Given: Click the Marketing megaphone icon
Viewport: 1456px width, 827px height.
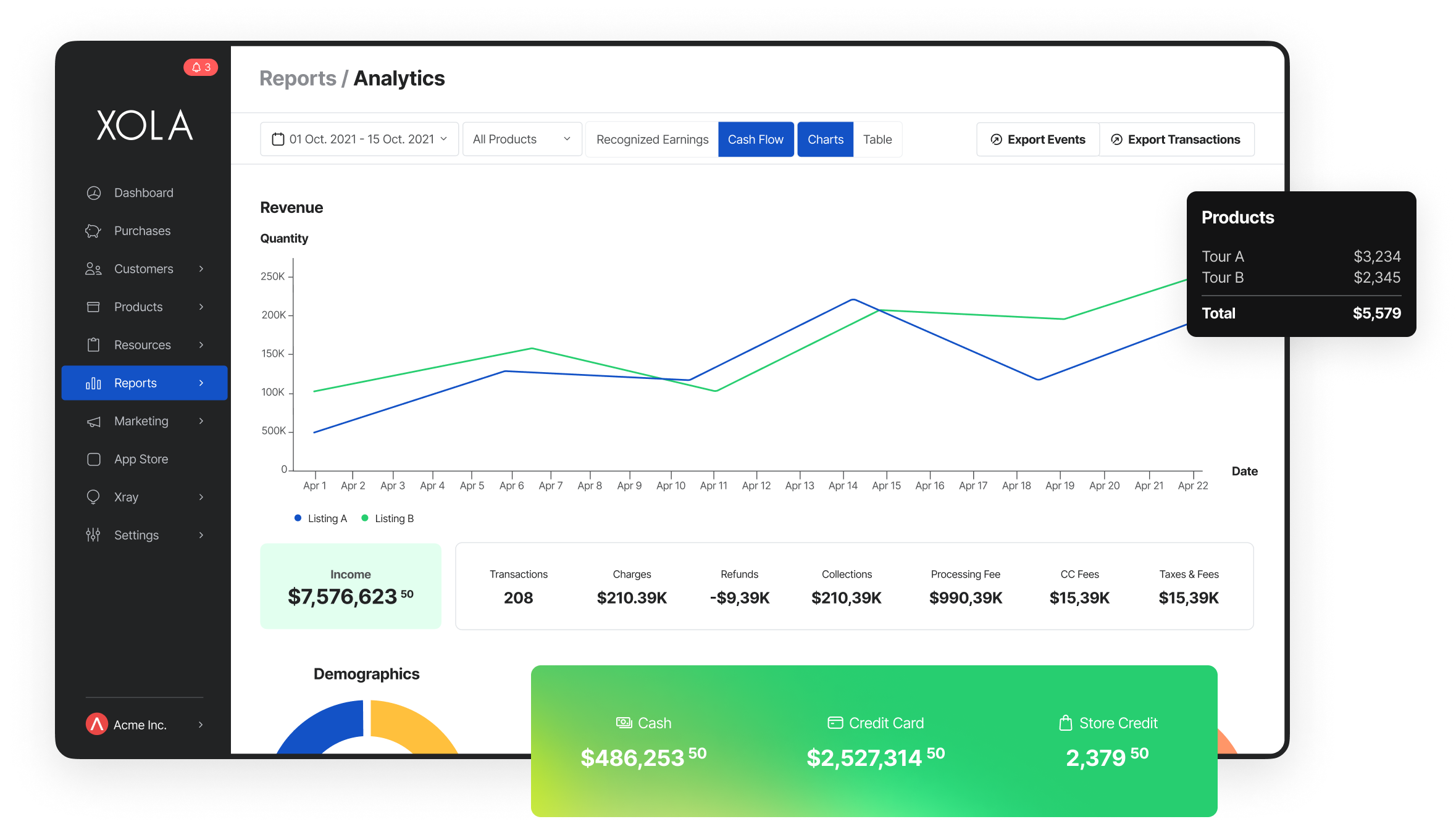Looking at the screenshot, I should coord(93,421).
